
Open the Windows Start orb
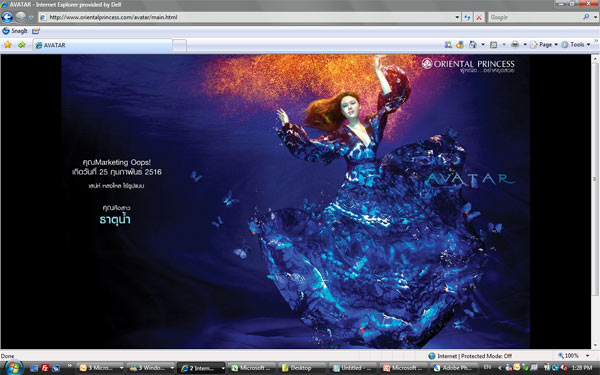14,367
